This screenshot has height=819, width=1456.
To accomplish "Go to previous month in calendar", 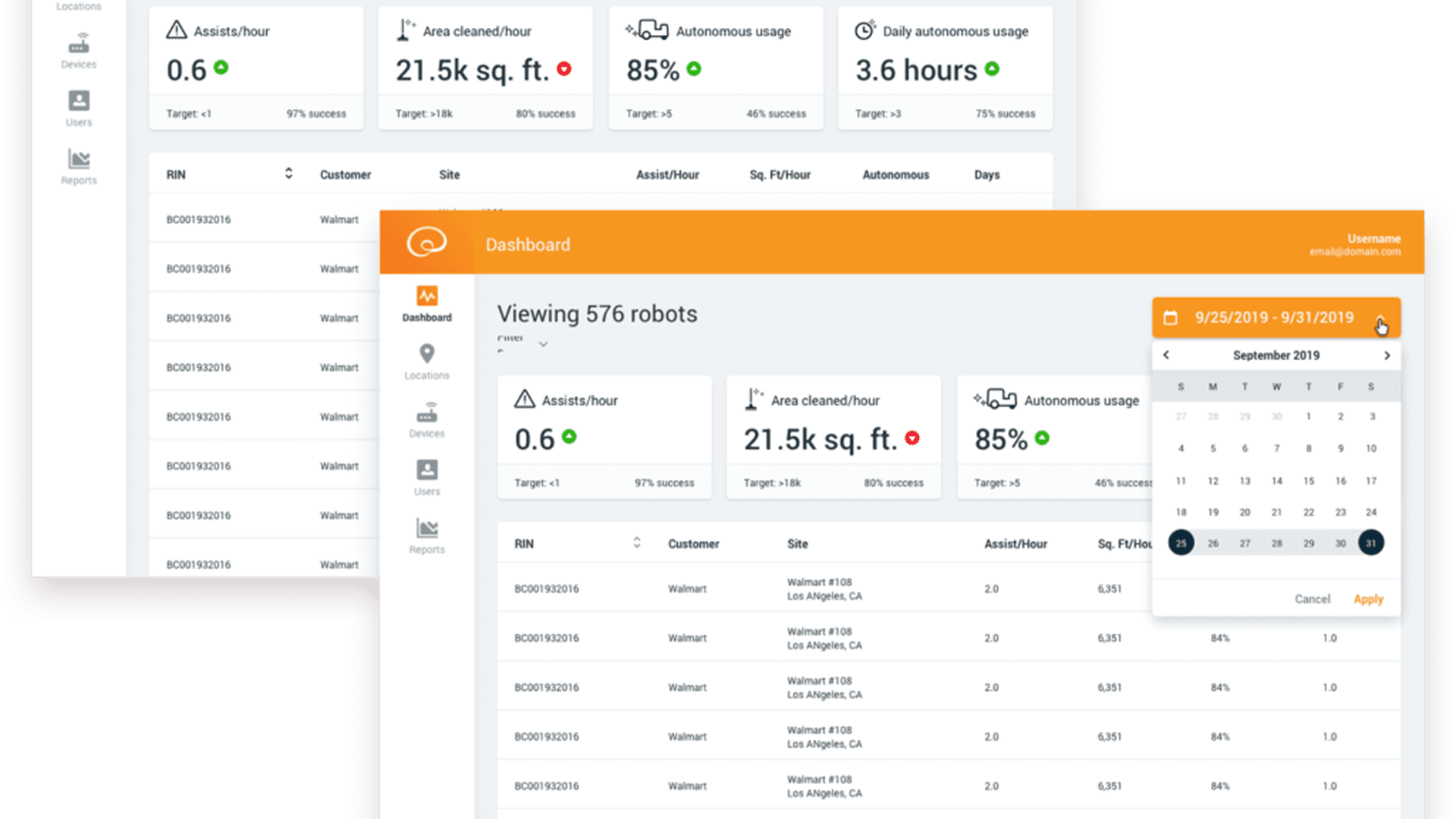I will 1166,355.
